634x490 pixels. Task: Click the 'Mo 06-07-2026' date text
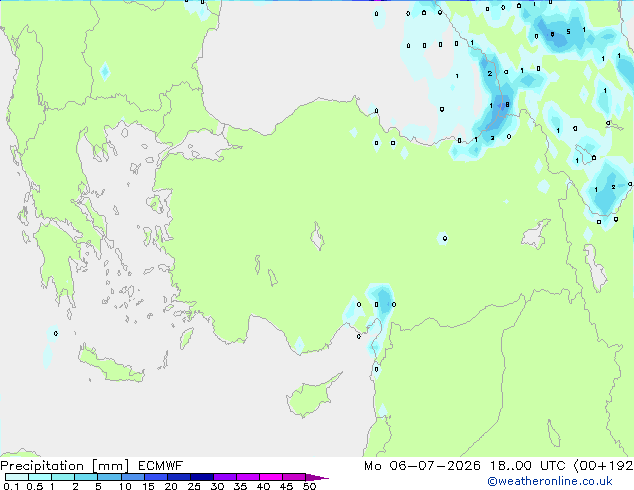tap(423, 466)
